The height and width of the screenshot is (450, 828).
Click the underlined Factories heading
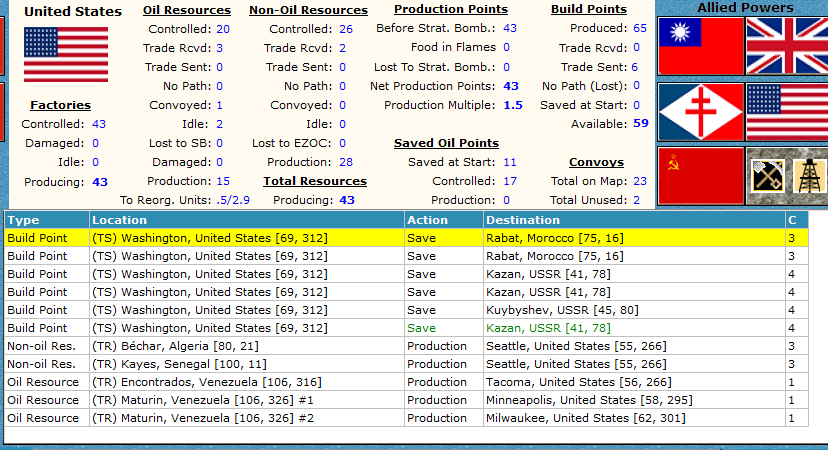(x=60, y=105)
